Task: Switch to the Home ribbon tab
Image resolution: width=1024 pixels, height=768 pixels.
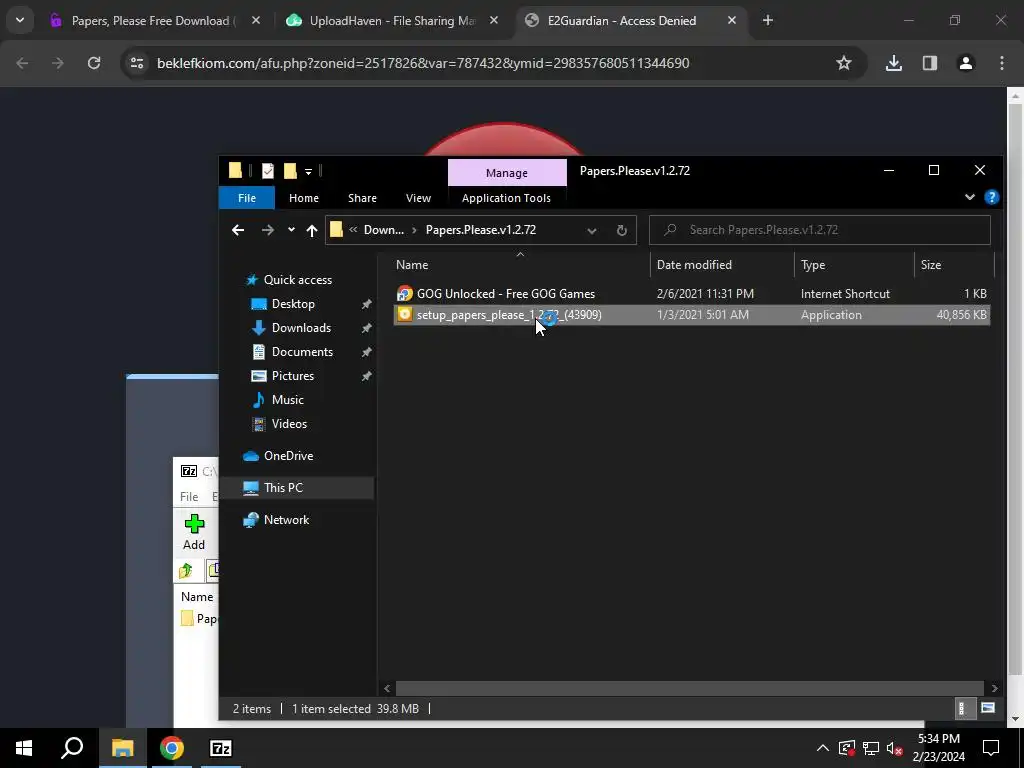Action: pyautogui.click(x=304, y=198)
